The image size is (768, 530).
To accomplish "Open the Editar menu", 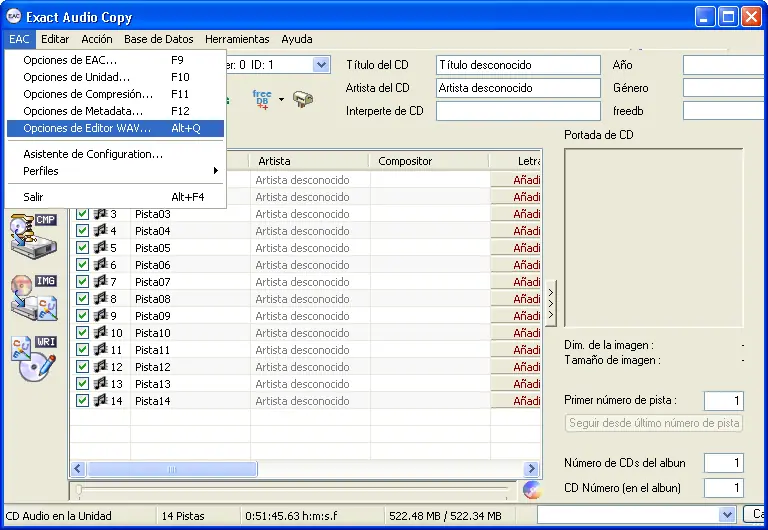I will [55, 39].
